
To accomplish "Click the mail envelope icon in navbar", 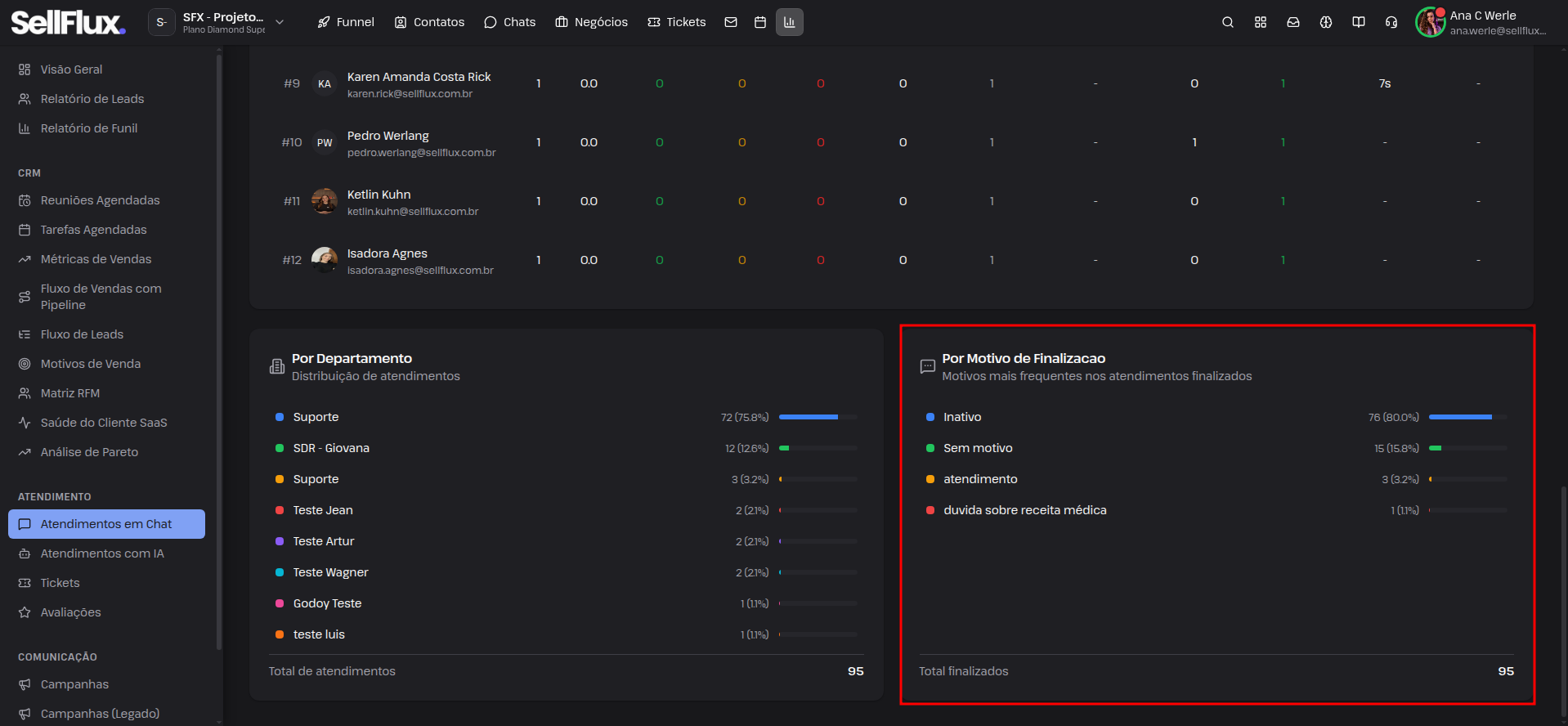I will tap(731, 22).
